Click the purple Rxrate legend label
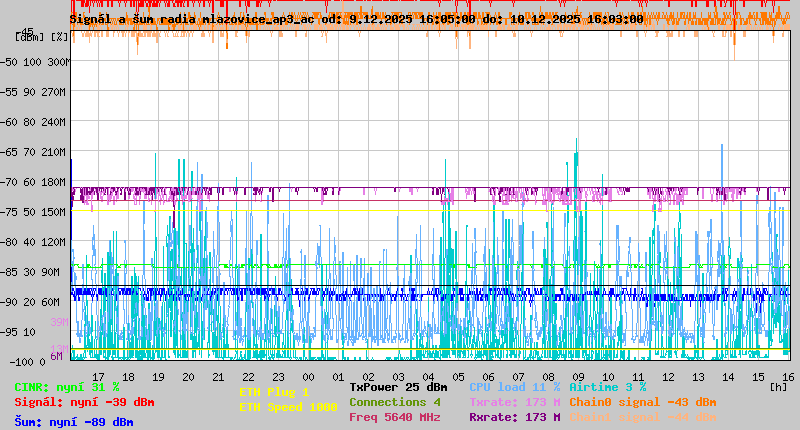This screenshot has width=800, height=430. point(515,417)
